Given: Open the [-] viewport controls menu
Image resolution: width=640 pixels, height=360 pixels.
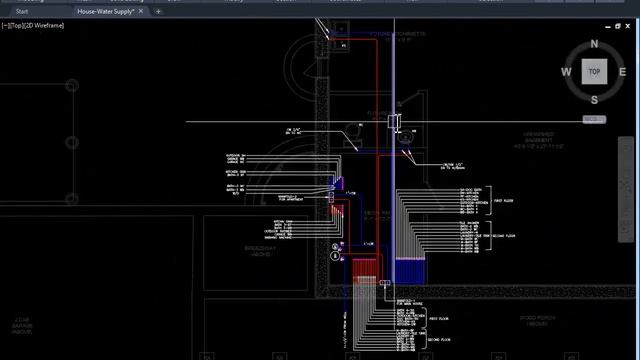Looking at the screenshot, I should click(5, 25).
